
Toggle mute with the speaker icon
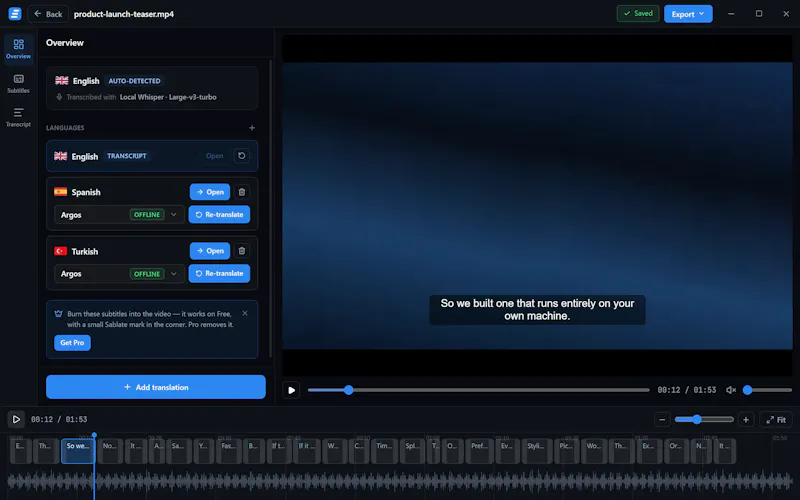[x=731, y=390]
